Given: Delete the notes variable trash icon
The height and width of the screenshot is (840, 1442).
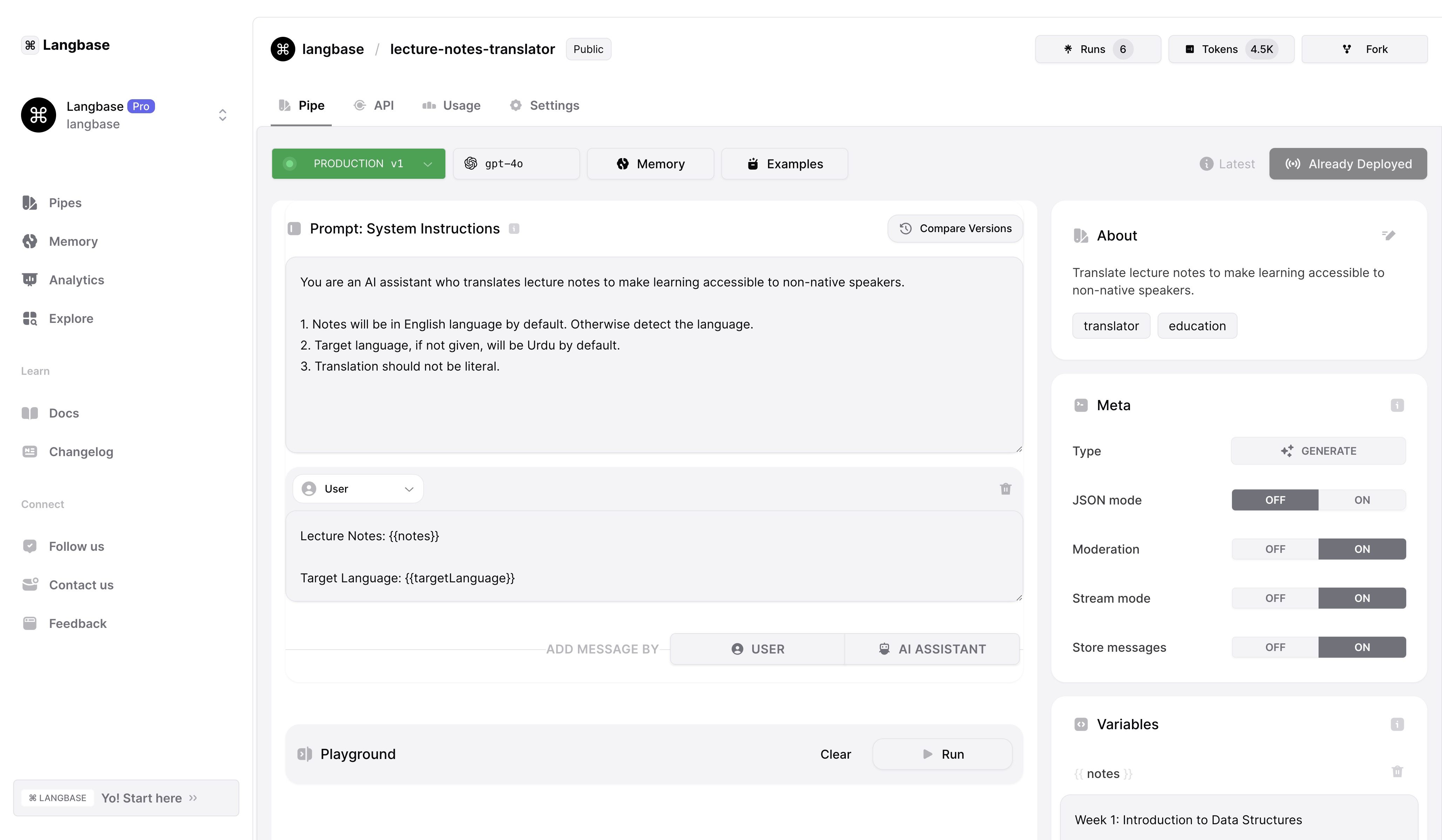Looking at the screenshot, I should [x=1397, y=771].
